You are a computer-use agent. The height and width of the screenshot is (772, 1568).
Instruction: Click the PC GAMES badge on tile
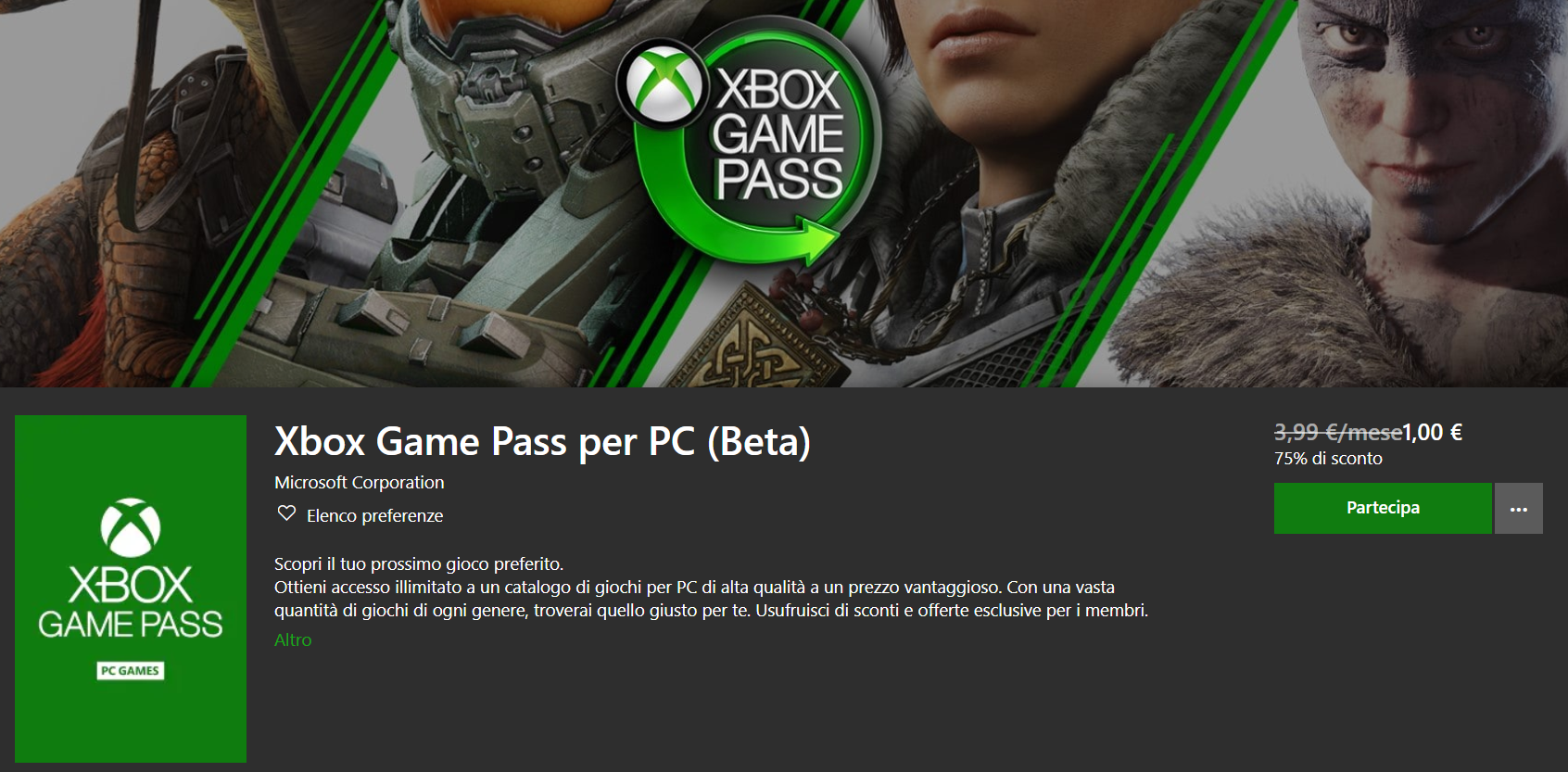click(131, 671)
